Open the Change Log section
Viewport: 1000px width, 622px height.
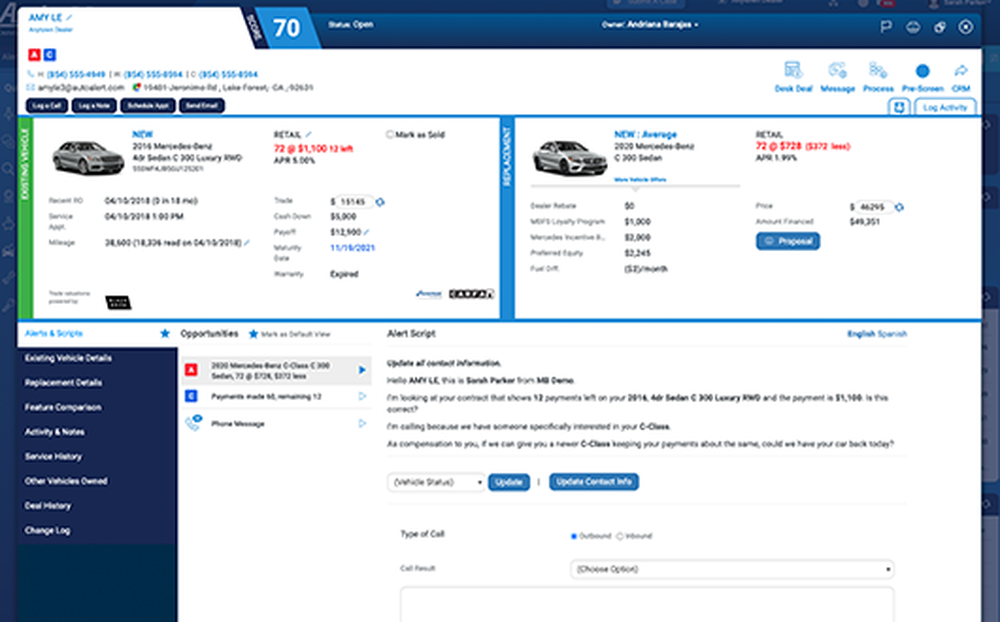[47, 530]
